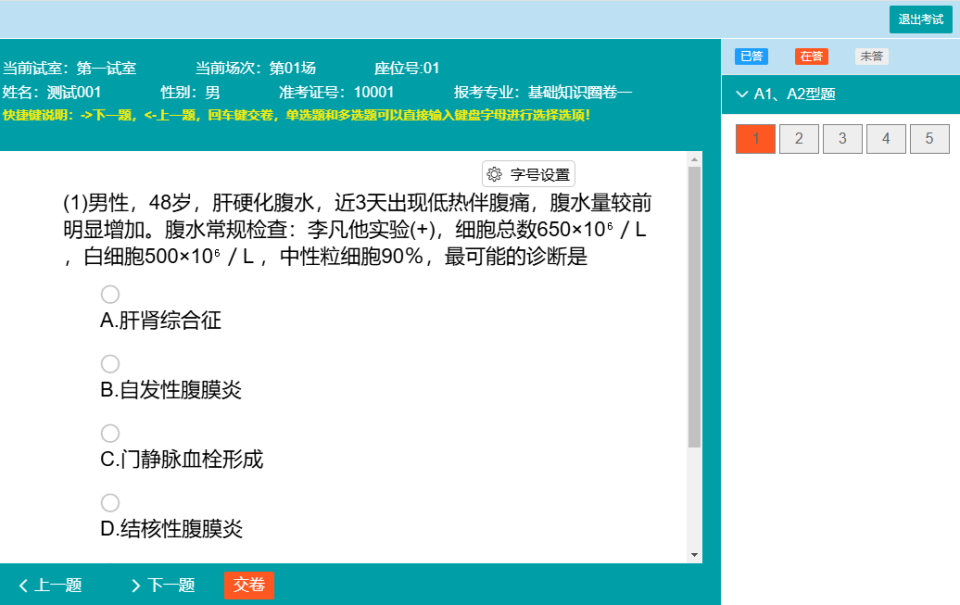Viewport: 960px width, 605px height.
Task: Jump to question 4
Action: tap(886, 138)
